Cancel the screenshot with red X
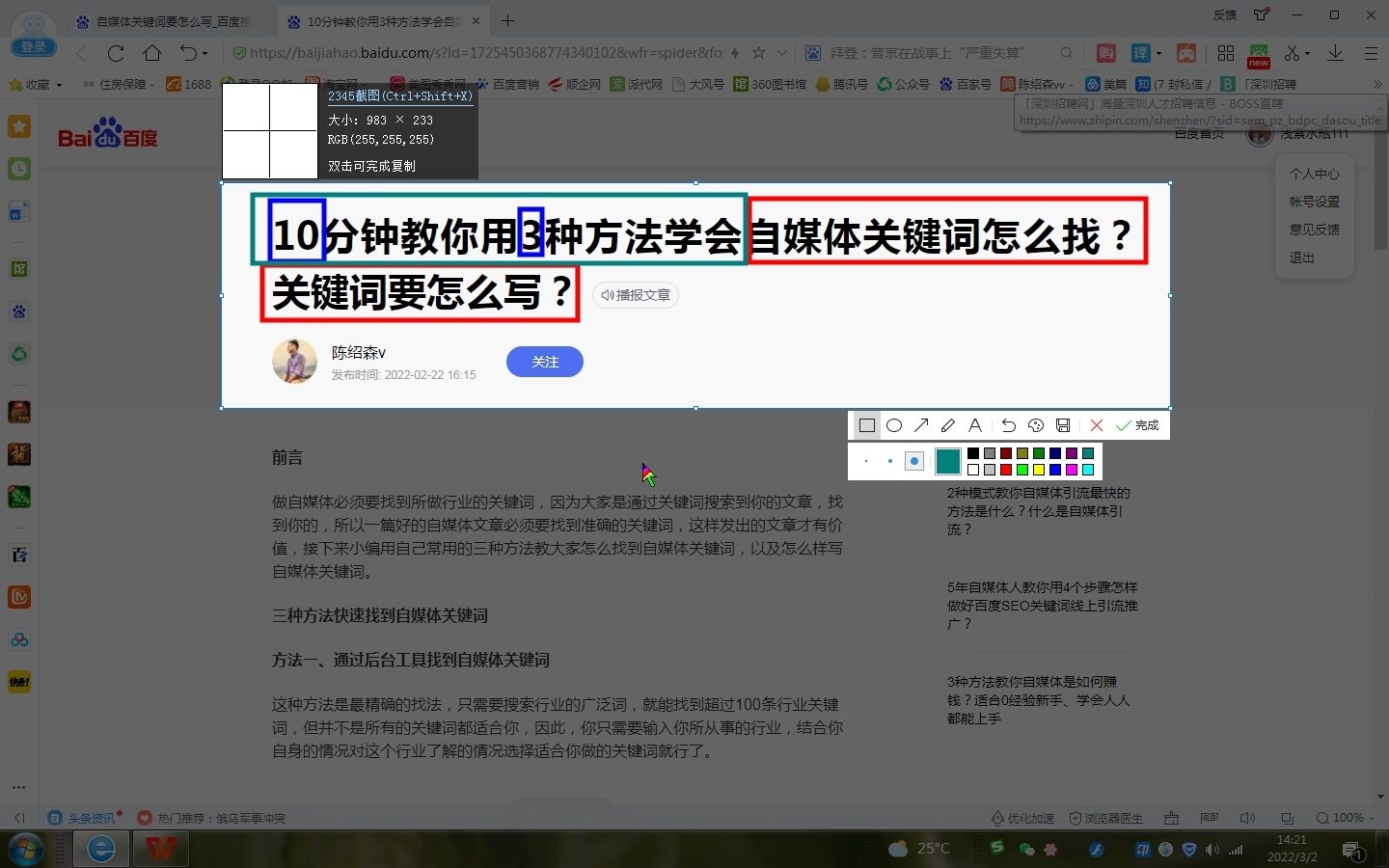Screen dimensions: 1389x868 1096,425
